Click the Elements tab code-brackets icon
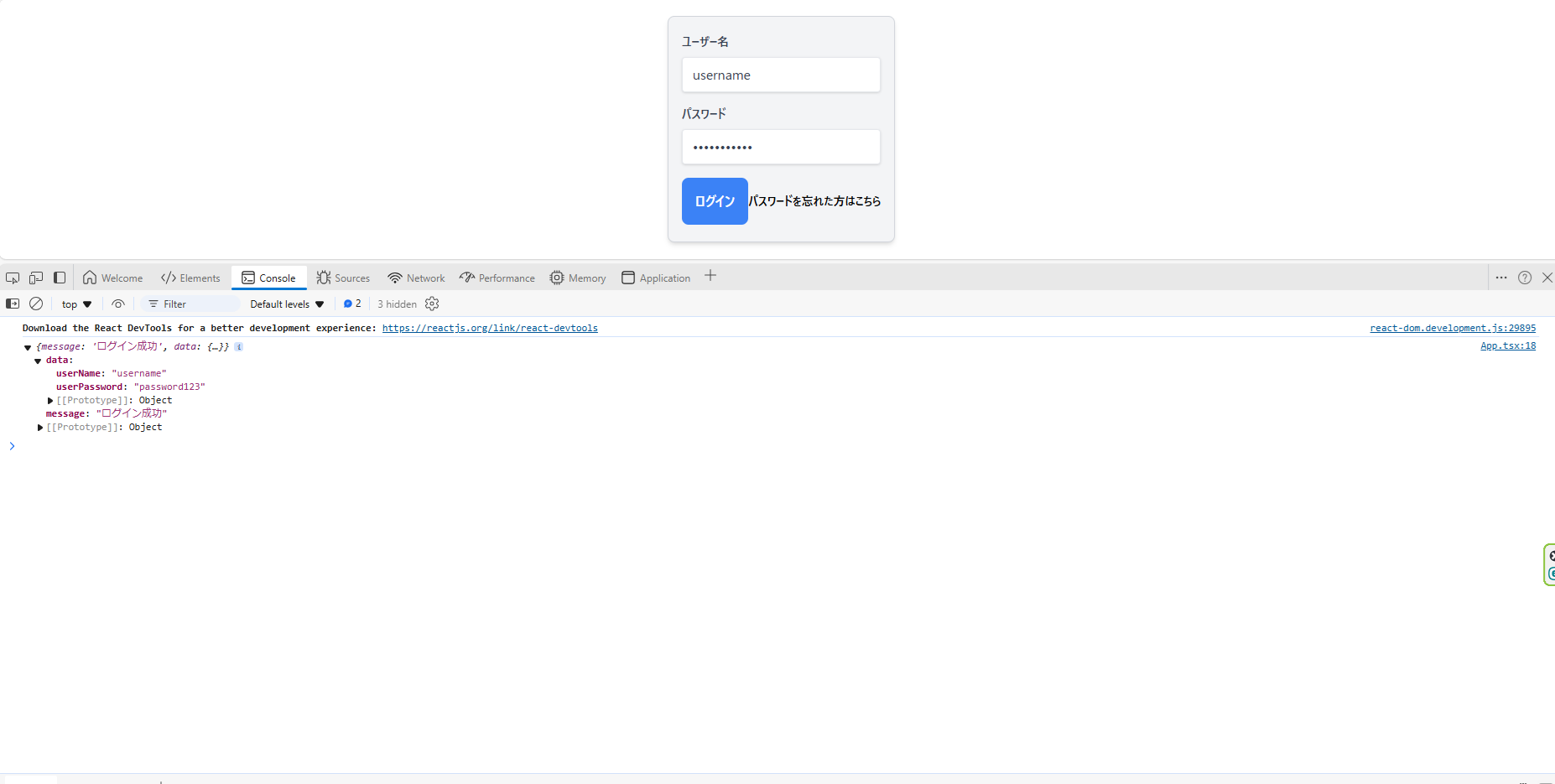This screenshot has width=1555, height=784. 169,278
